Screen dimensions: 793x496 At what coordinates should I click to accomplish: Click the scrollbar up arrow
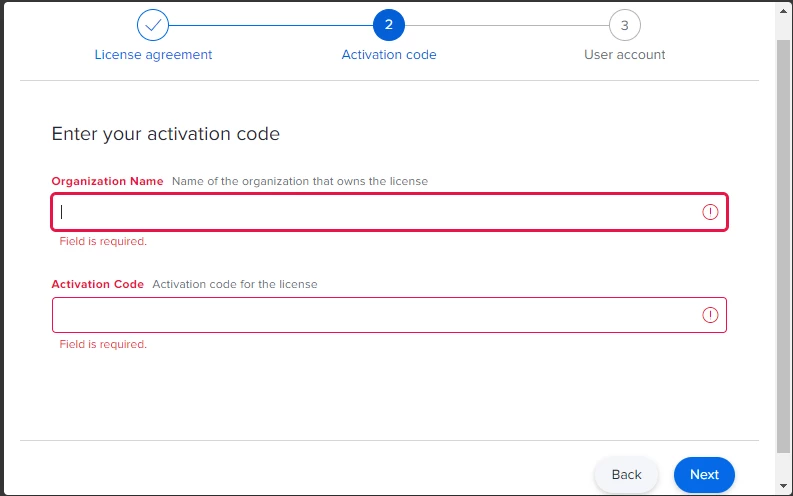783,11
